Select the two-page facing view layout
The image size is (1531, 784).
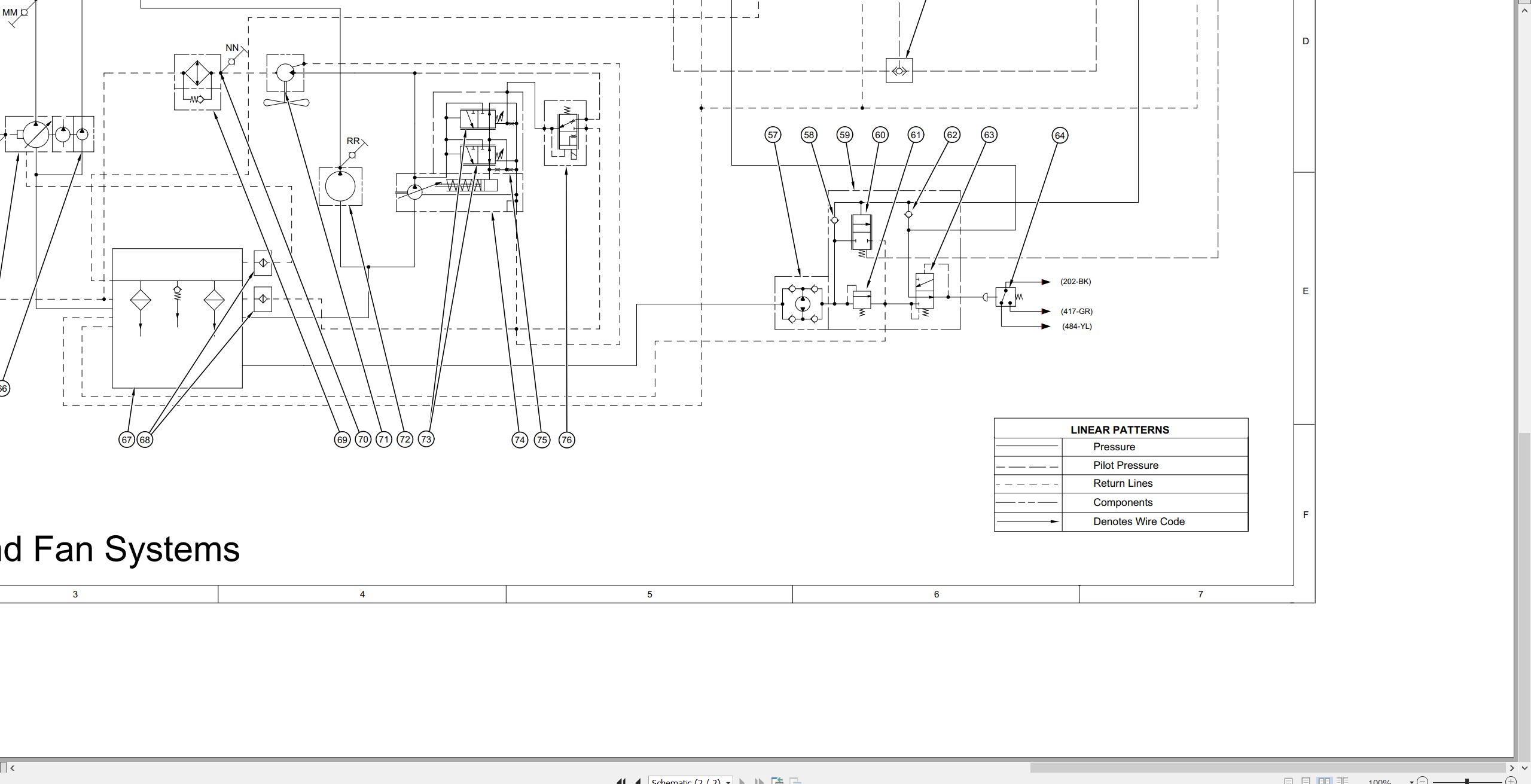coord(1325,781)
